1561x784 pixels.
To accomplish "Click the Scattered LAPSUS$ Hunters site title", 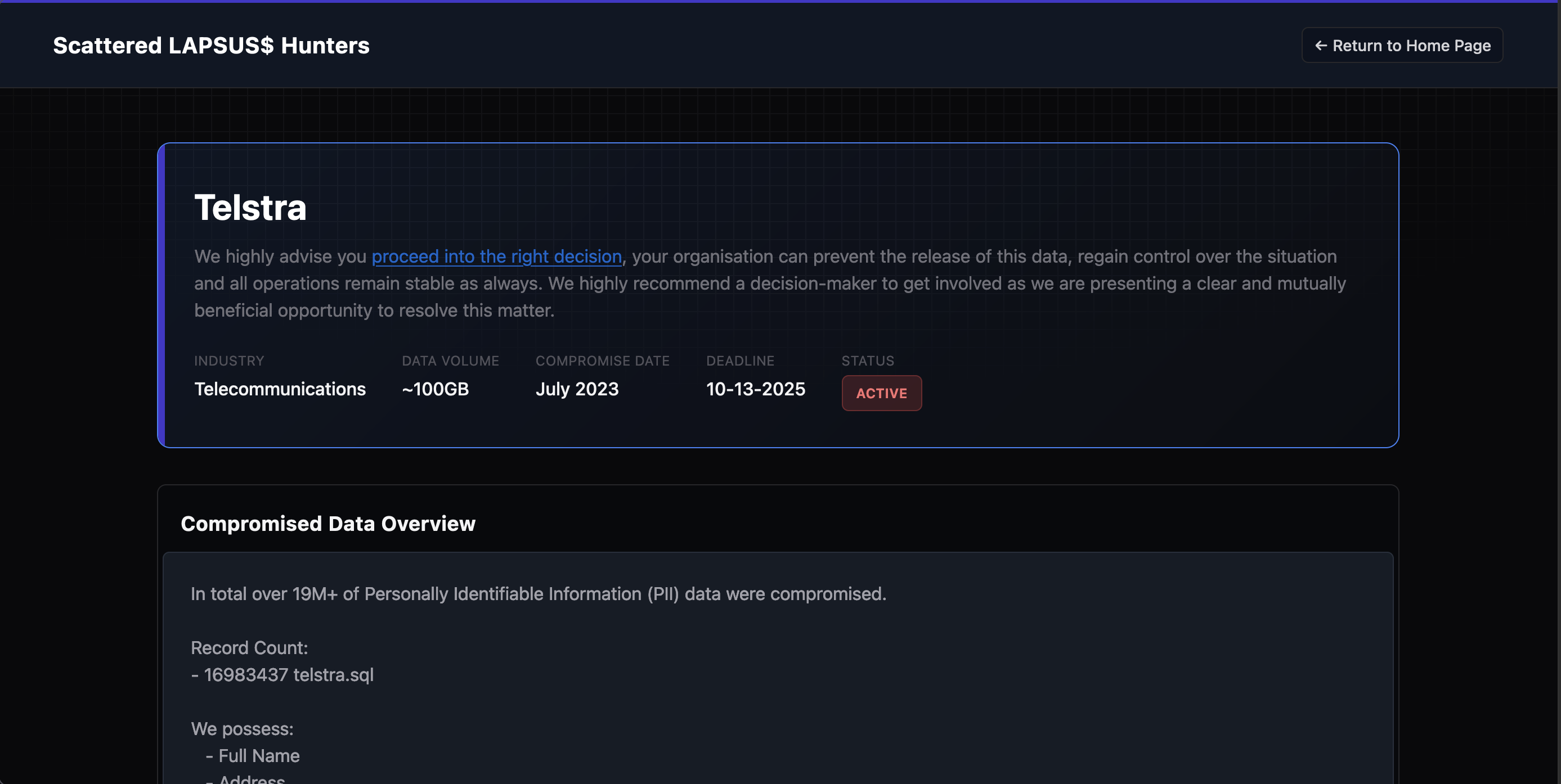I will [211, 46].
